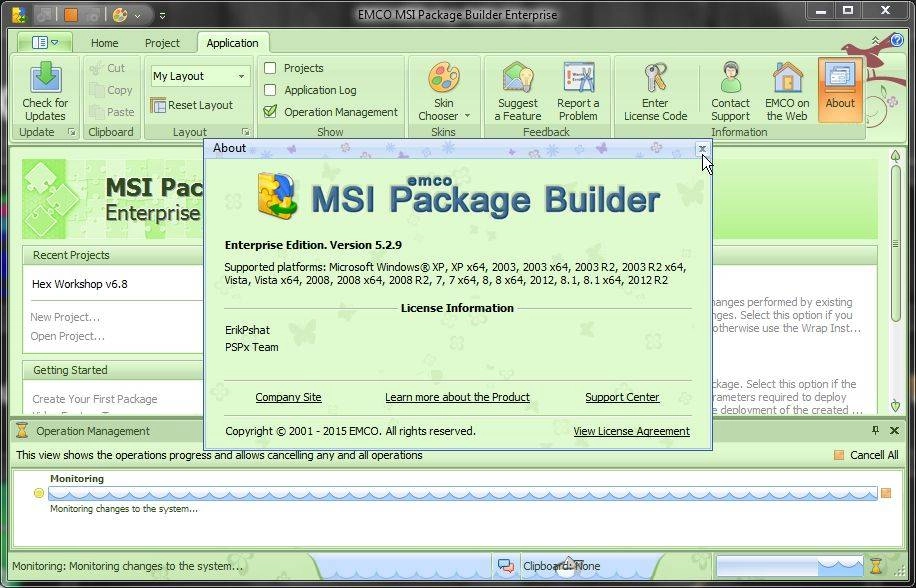This screenshot has height=588, width=916.
Task: Open Hex Workshop v6.8 recent project
Action: (80, 284)
